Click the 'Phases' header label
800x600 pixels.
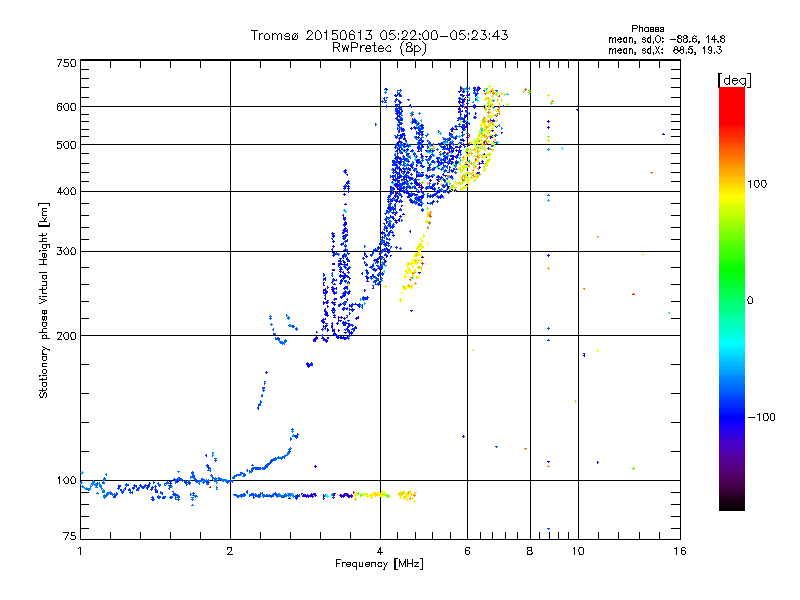click(x=647, y=29)
